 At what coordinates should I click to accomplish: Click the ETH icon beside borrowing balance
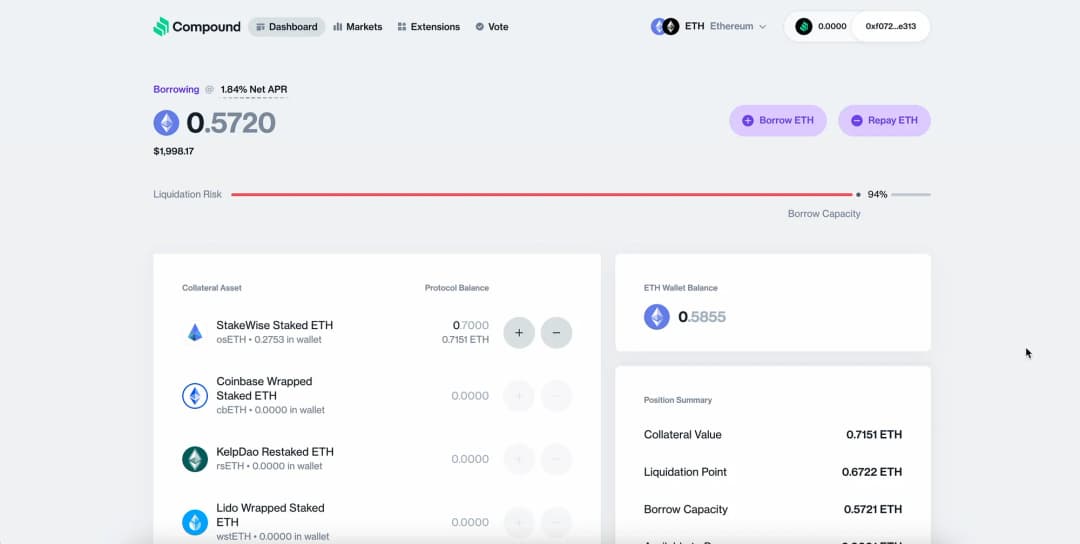pyautogui.click(x=166, y=123)
